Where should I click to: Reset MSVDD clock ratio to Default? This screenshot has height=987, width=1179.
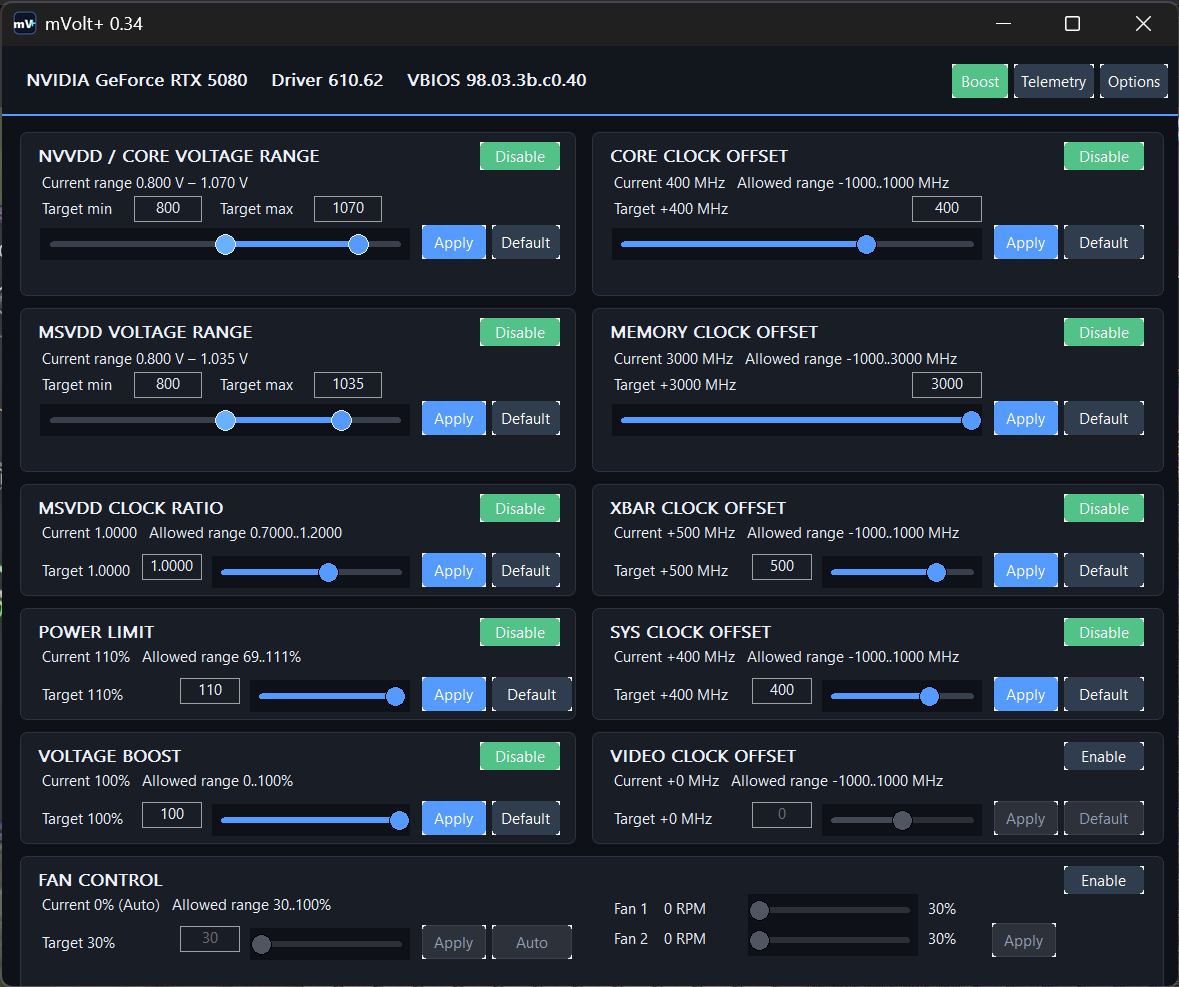click(526, 570)
